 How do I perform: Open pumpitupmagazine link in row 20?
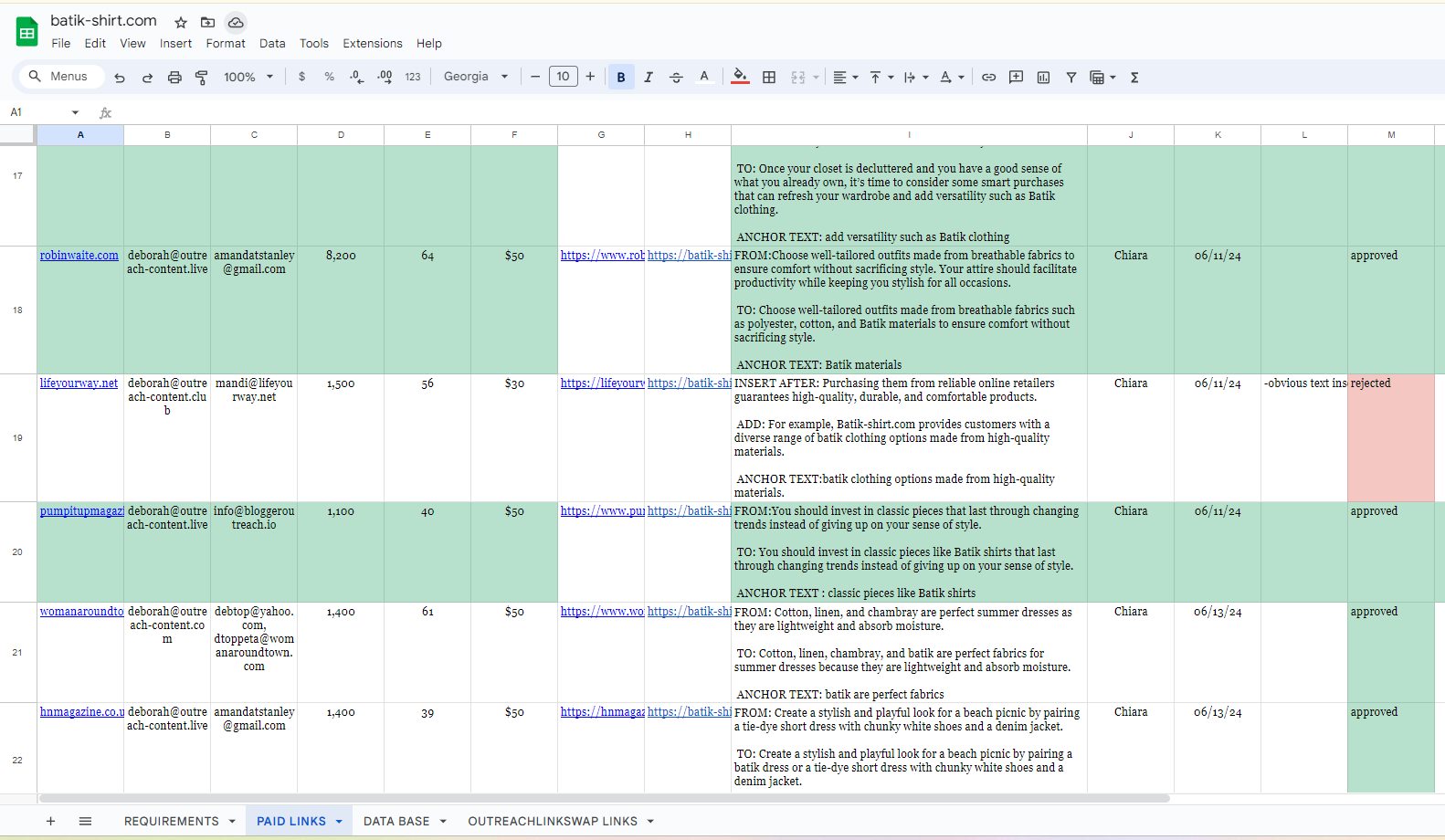[x=81, y=511]
